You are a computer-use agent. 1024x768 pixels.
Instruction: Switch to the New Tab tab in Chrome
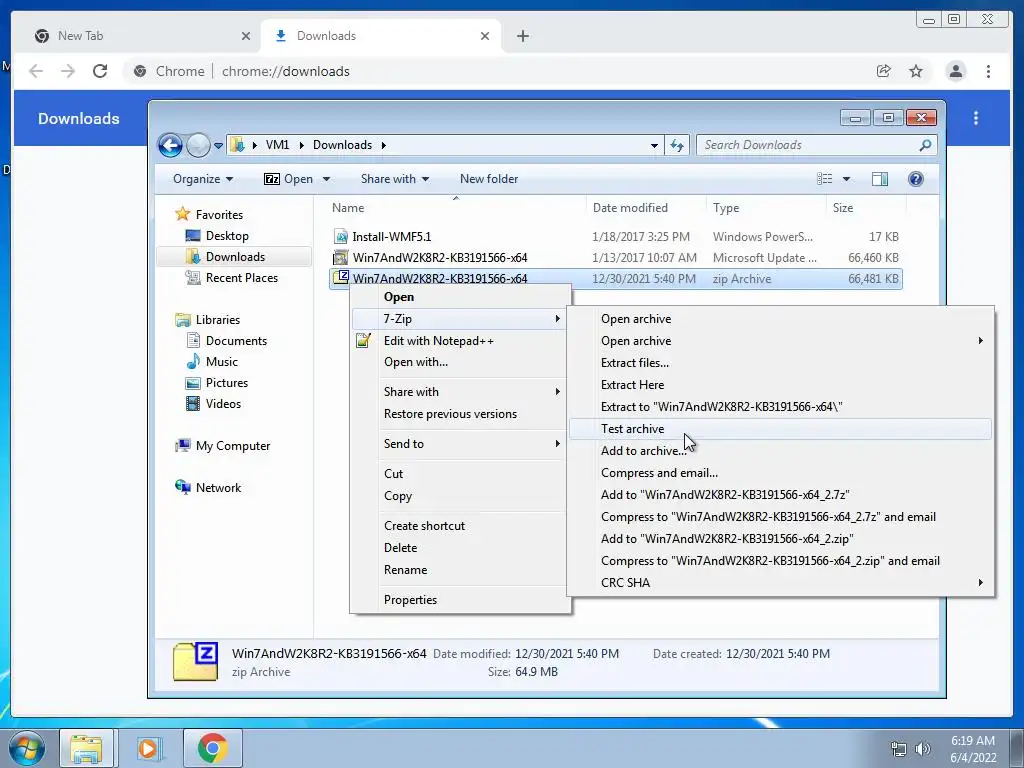click(x=142, y=36)
